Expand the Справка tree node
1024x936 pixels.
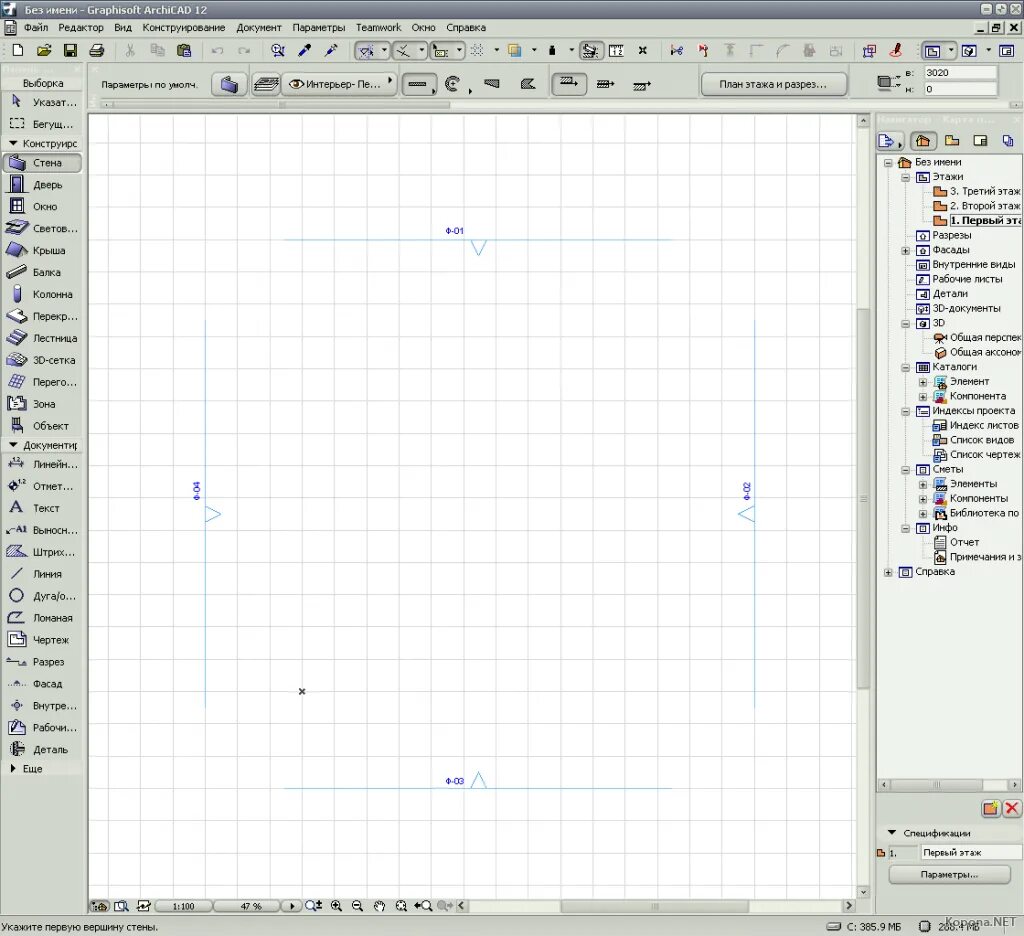(x=888, y=572)
